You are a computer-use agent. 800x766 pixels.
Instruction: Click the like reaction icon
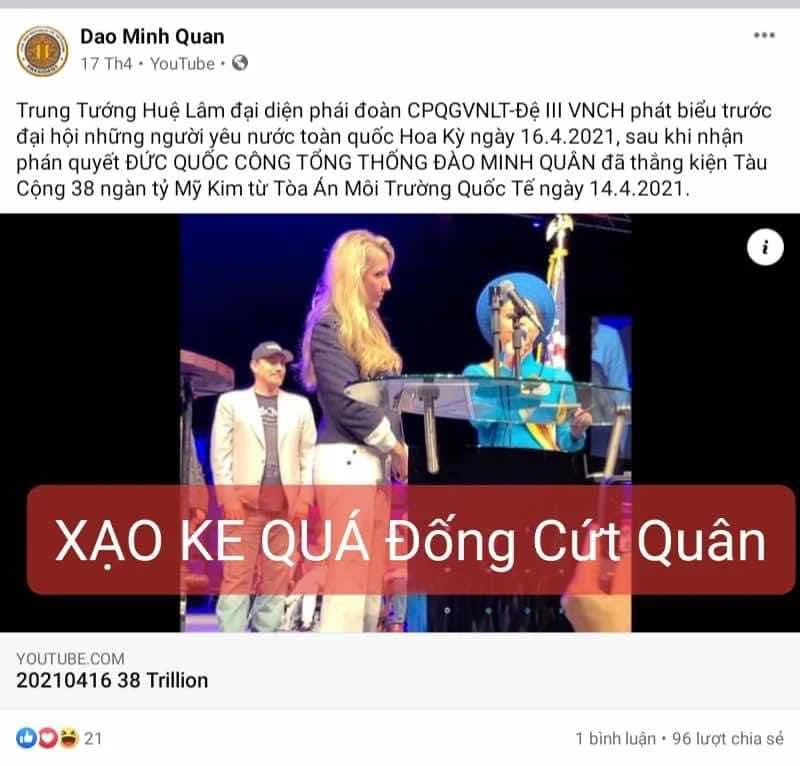pyautogui.click(x=26, y=738)
